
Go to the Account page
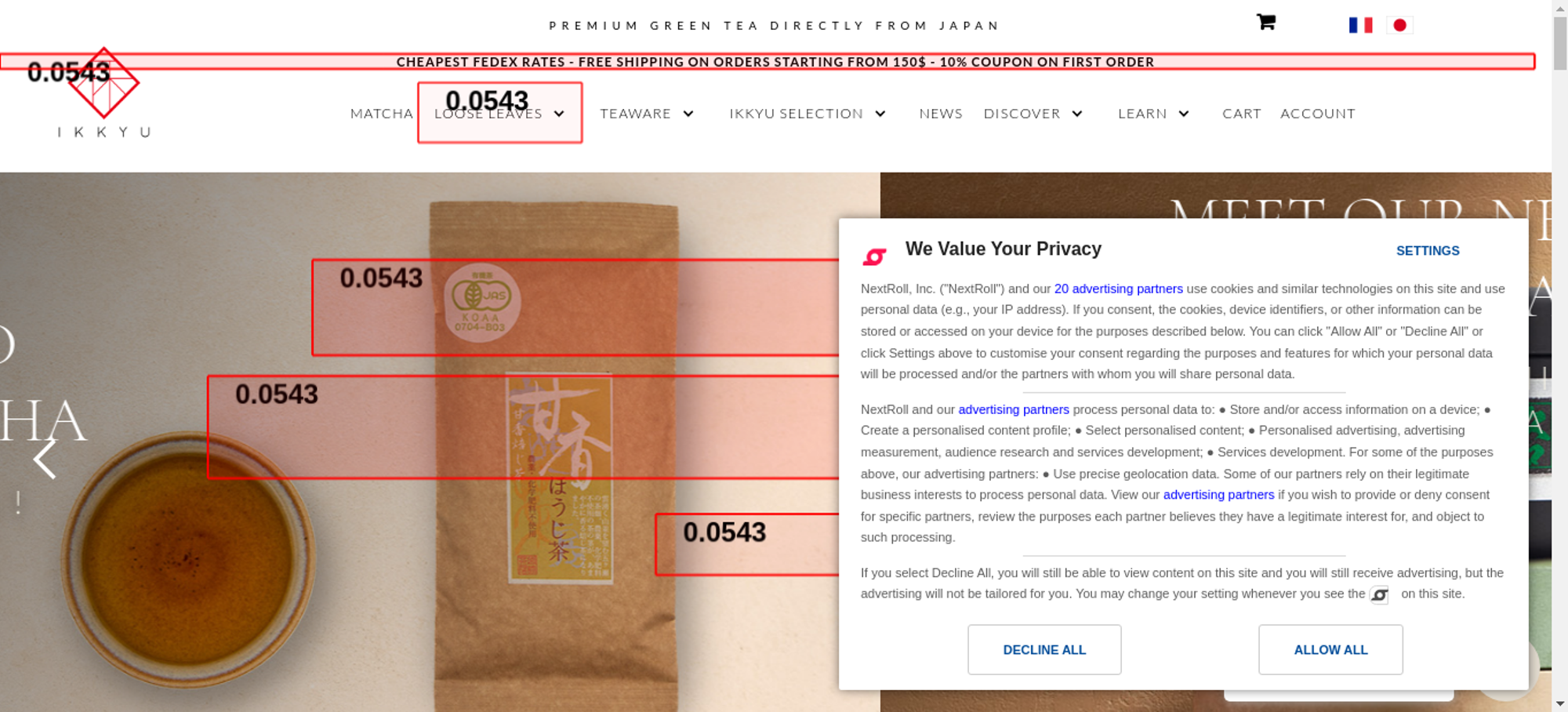(1317, 114)
